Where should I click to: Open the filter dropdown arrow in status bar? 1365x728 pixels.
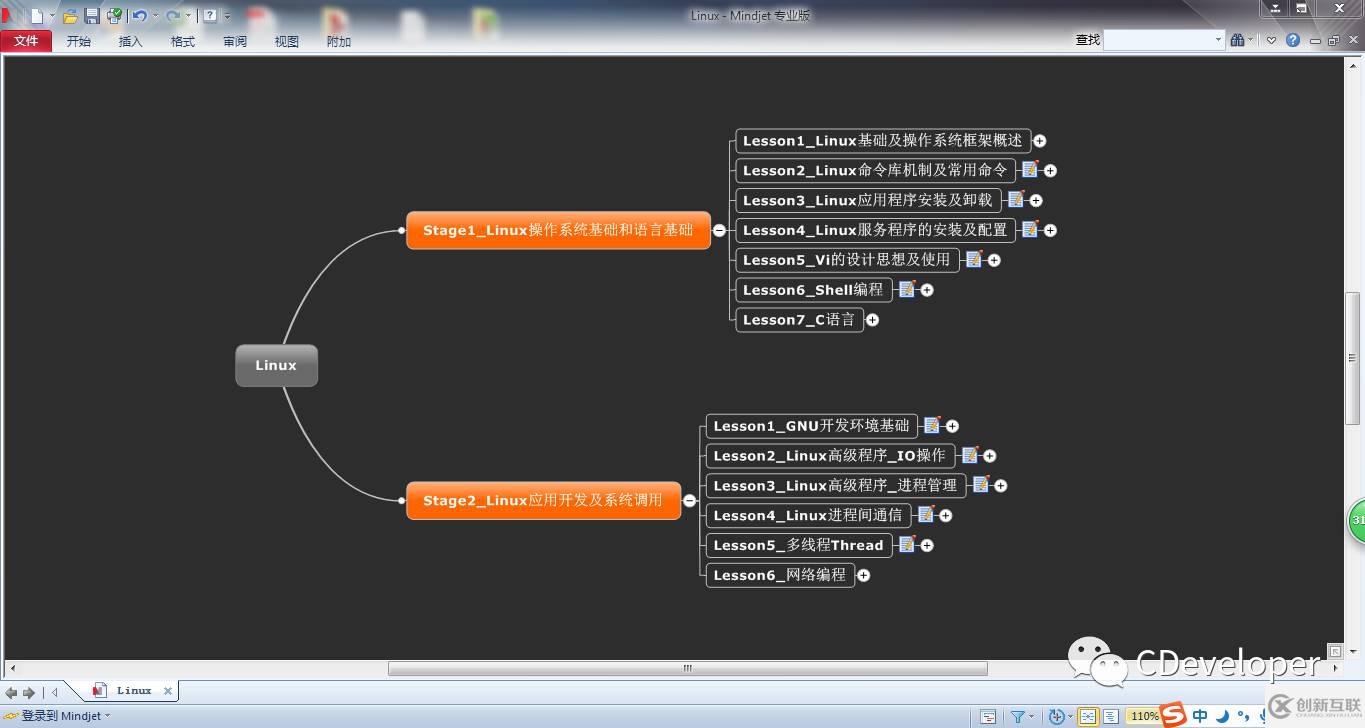click(1033, 716)
